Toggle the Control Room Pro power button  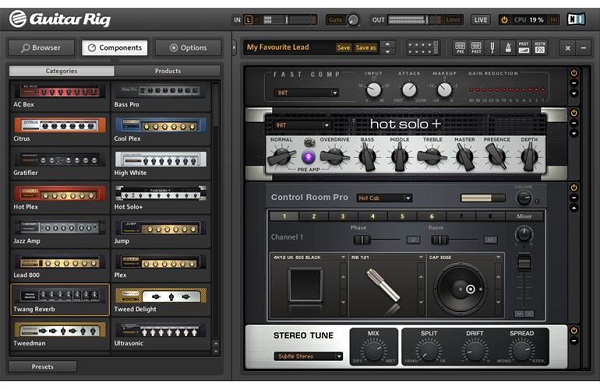(x=574, y=187)
